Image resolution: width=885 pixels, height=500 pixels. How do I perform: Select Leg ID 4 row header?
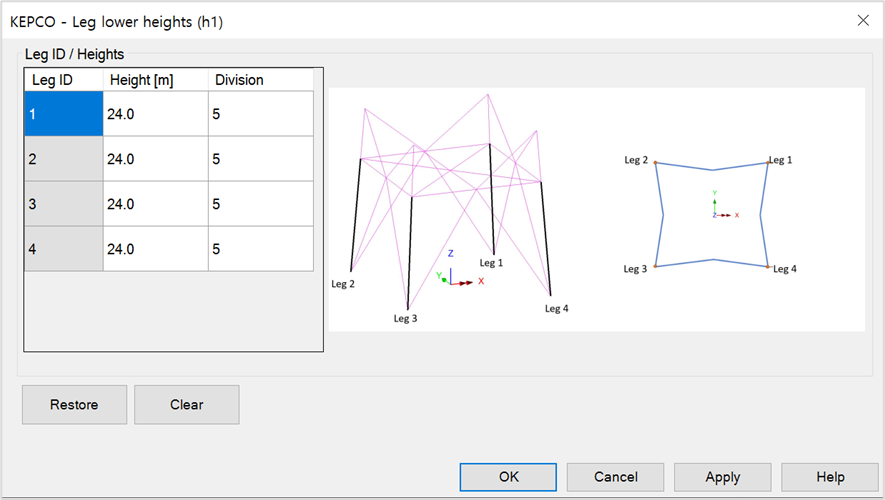(x=63, y=249)
